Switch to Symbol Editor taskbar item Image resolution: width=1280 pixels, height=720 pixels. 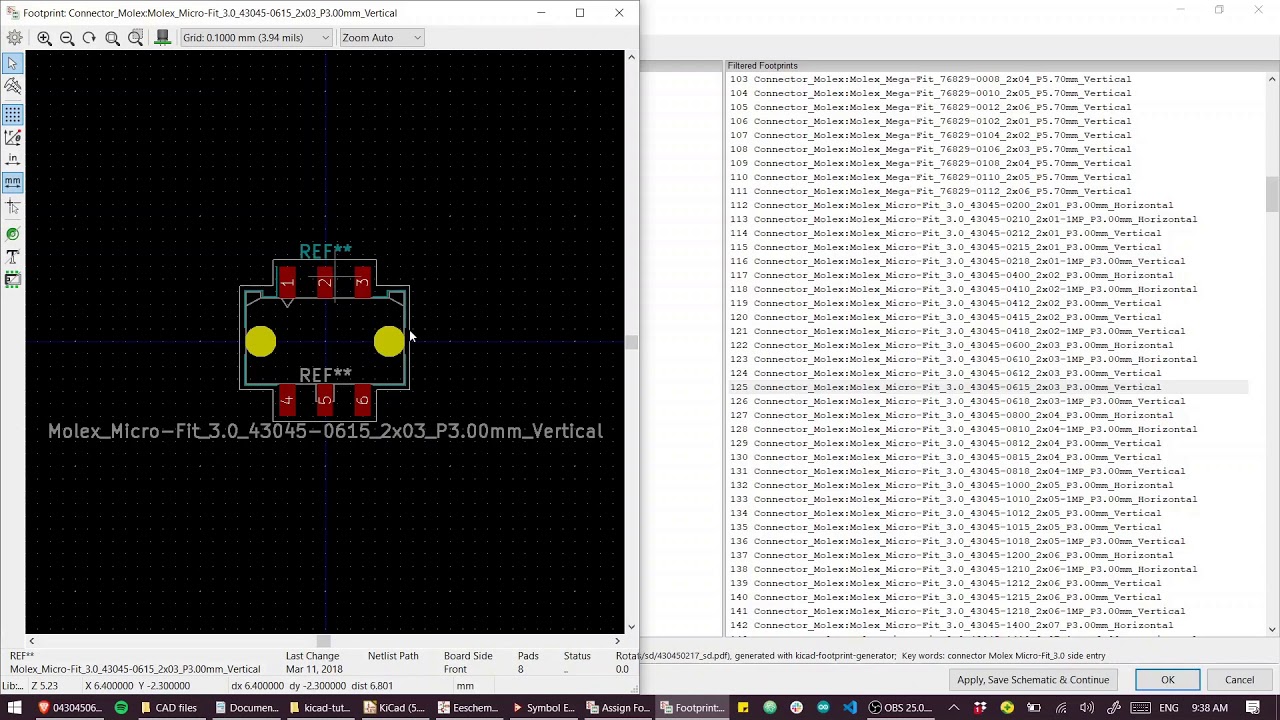pyautogui.click(x=544, y=708)
